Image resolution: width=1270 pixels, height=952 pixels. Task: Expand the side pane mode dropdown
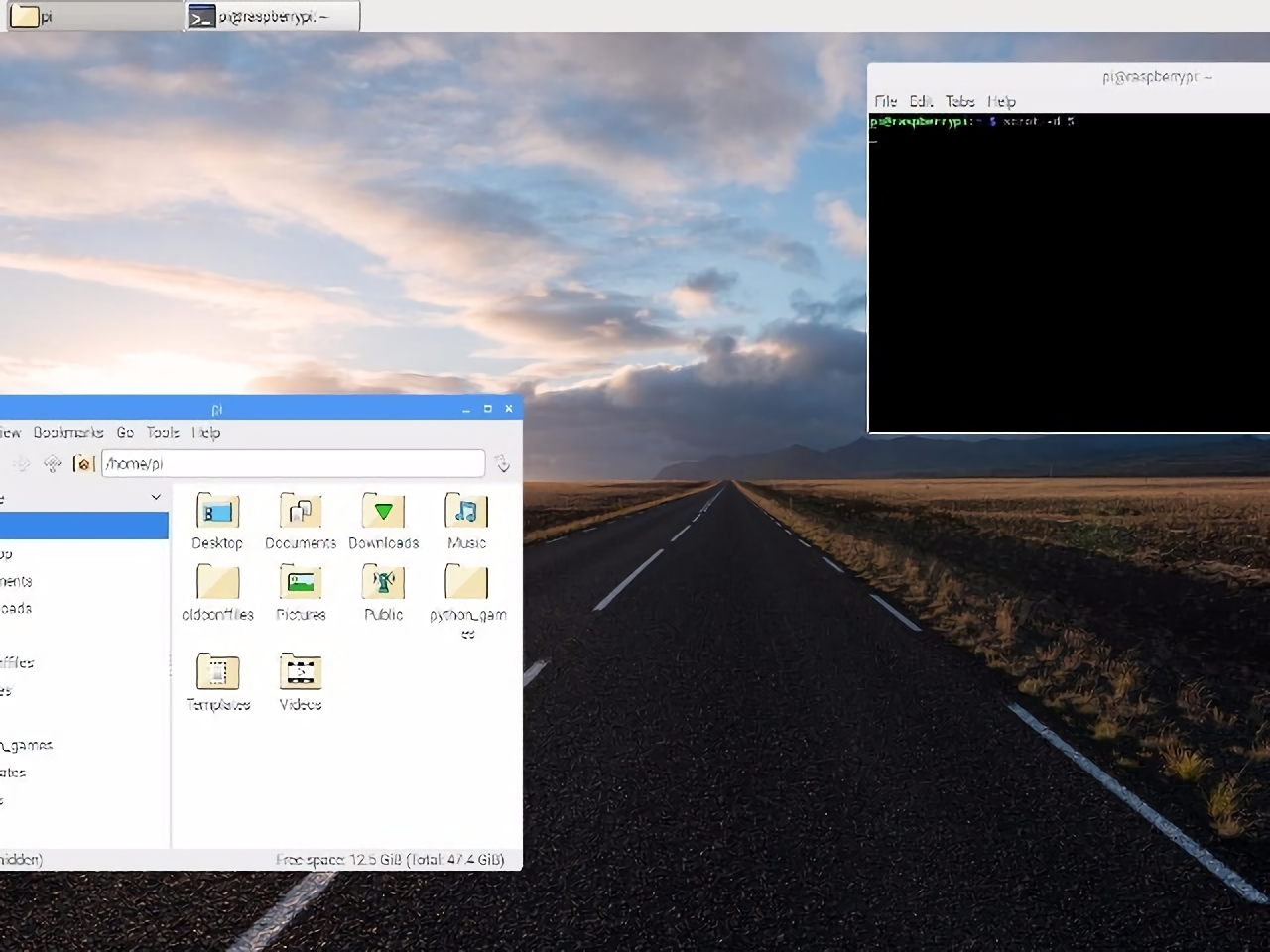[x=156, y=497]
